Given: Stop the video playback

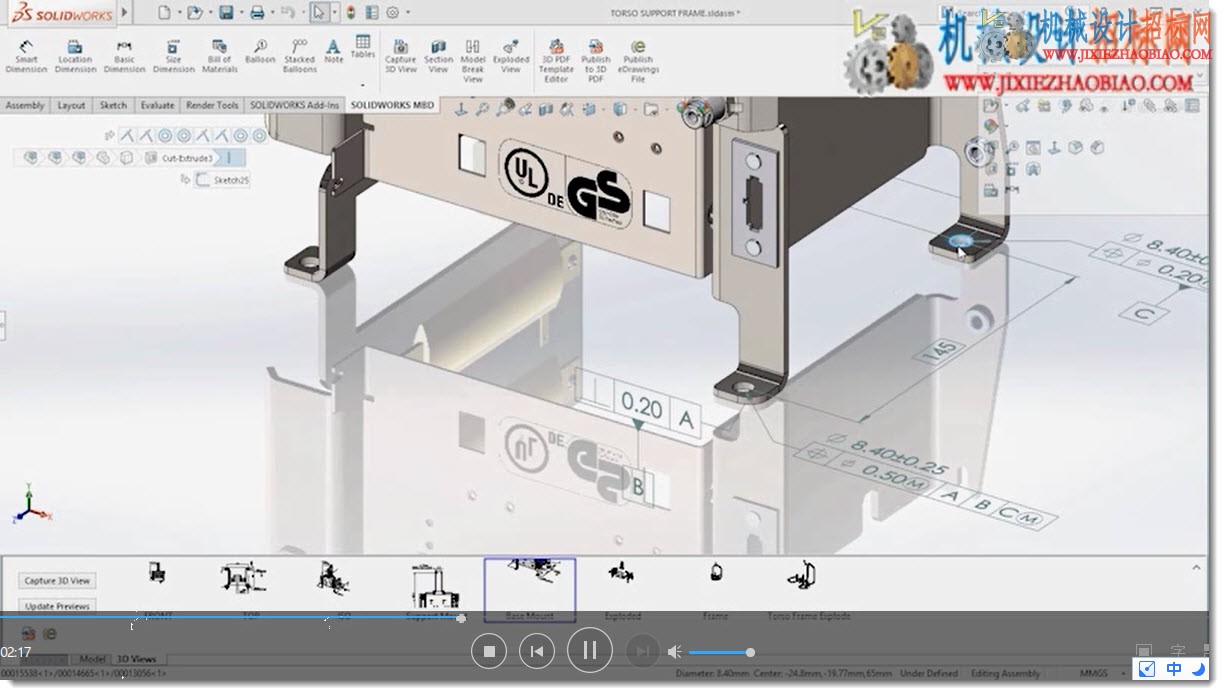Looking at the screenshot, I should (x=489, y=652).
